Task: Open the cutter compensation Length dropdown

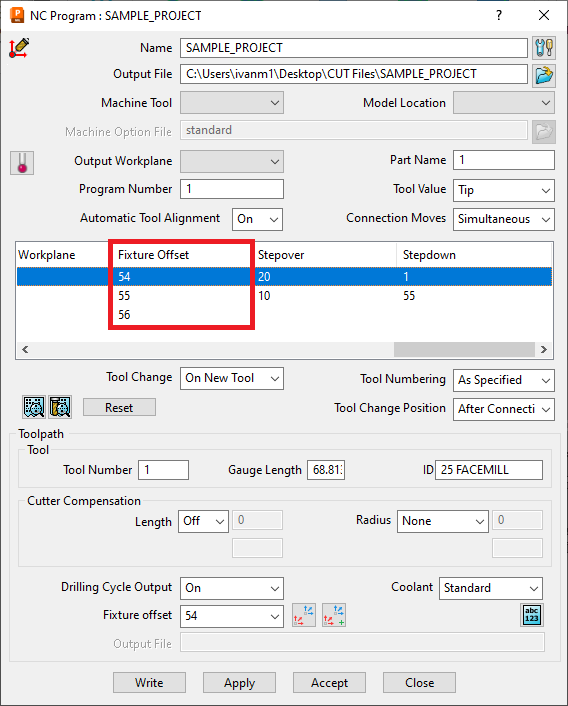Action: coord(203,521)
